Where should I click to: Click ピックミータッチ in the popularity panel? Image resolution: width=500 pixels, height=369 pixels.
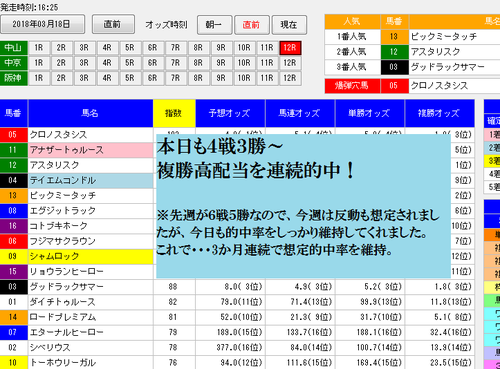455,37
